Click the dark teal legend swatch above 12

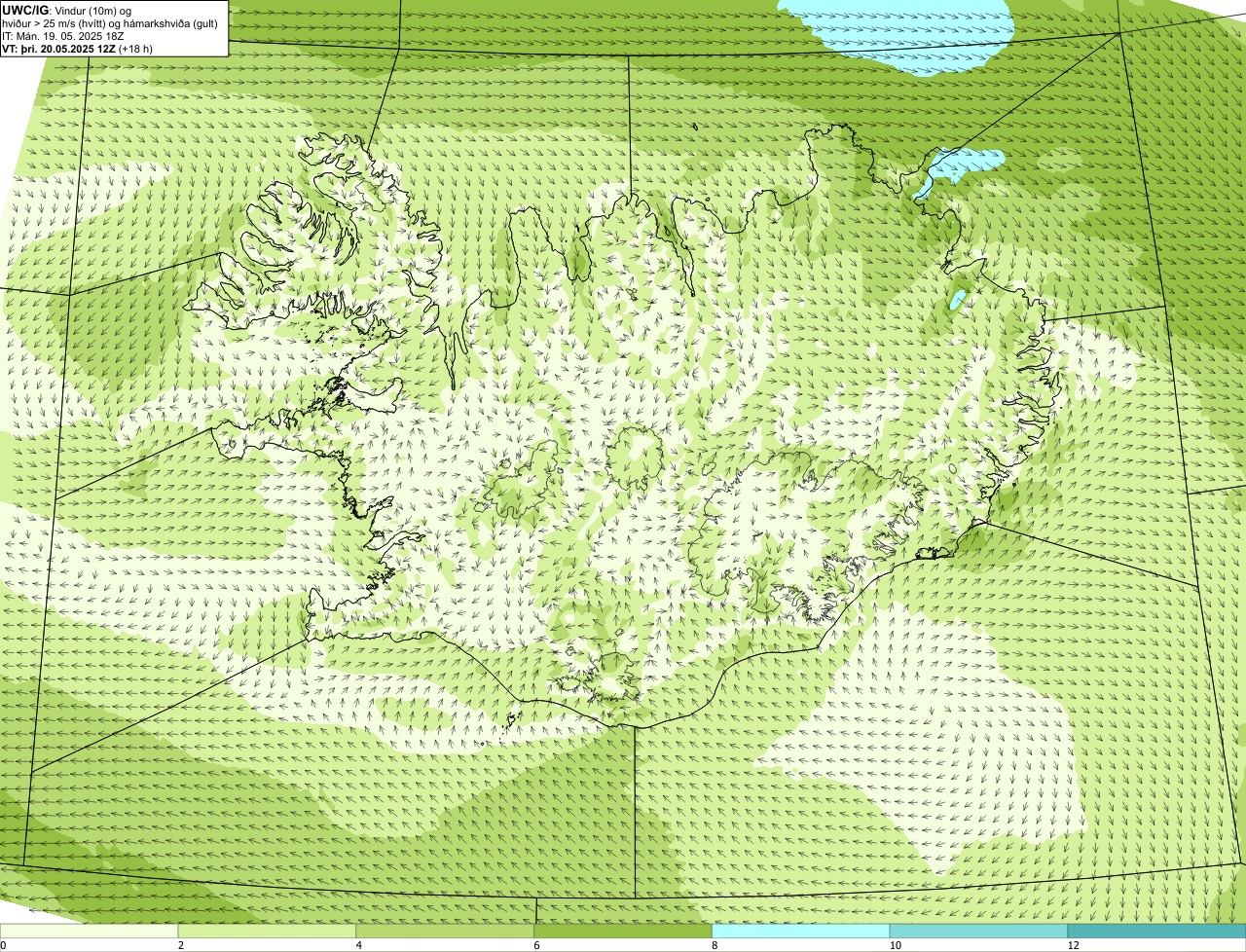(1156, 931)
